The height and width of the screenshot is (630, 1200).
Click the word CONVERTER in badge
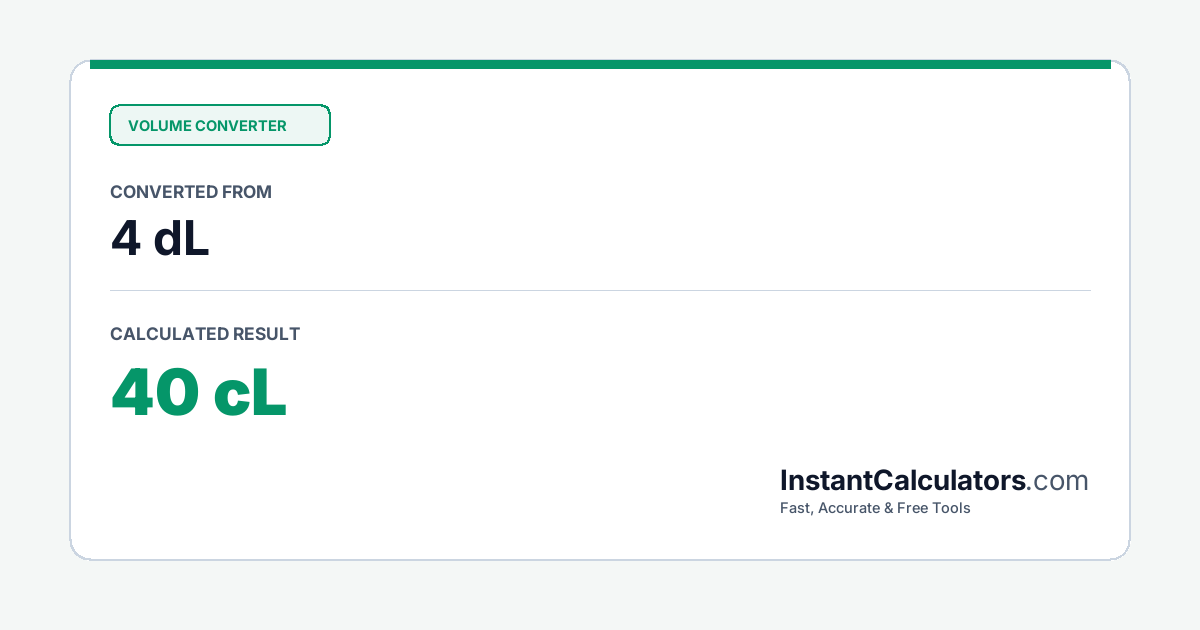(241, 126)
